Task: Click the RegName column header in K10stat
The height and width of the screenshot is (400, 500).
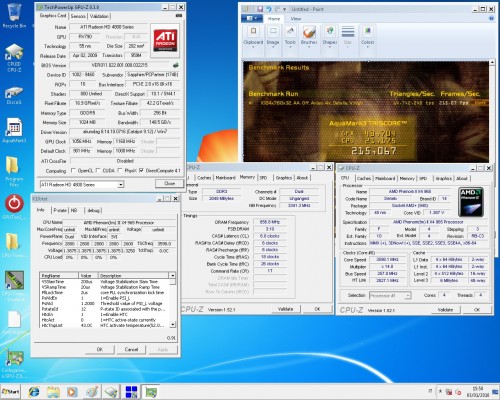Action: pos(59,276)
